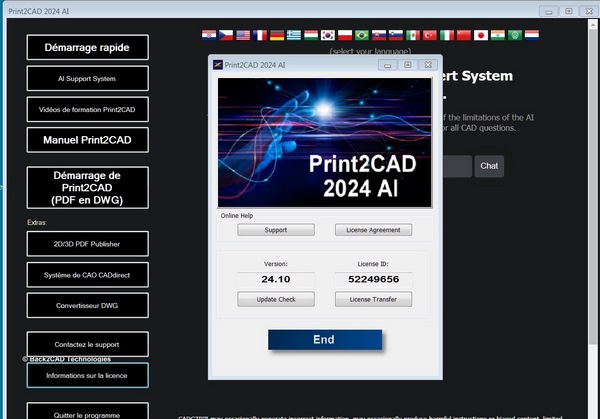Select the Croatian flag language

[x=209, y=35]
